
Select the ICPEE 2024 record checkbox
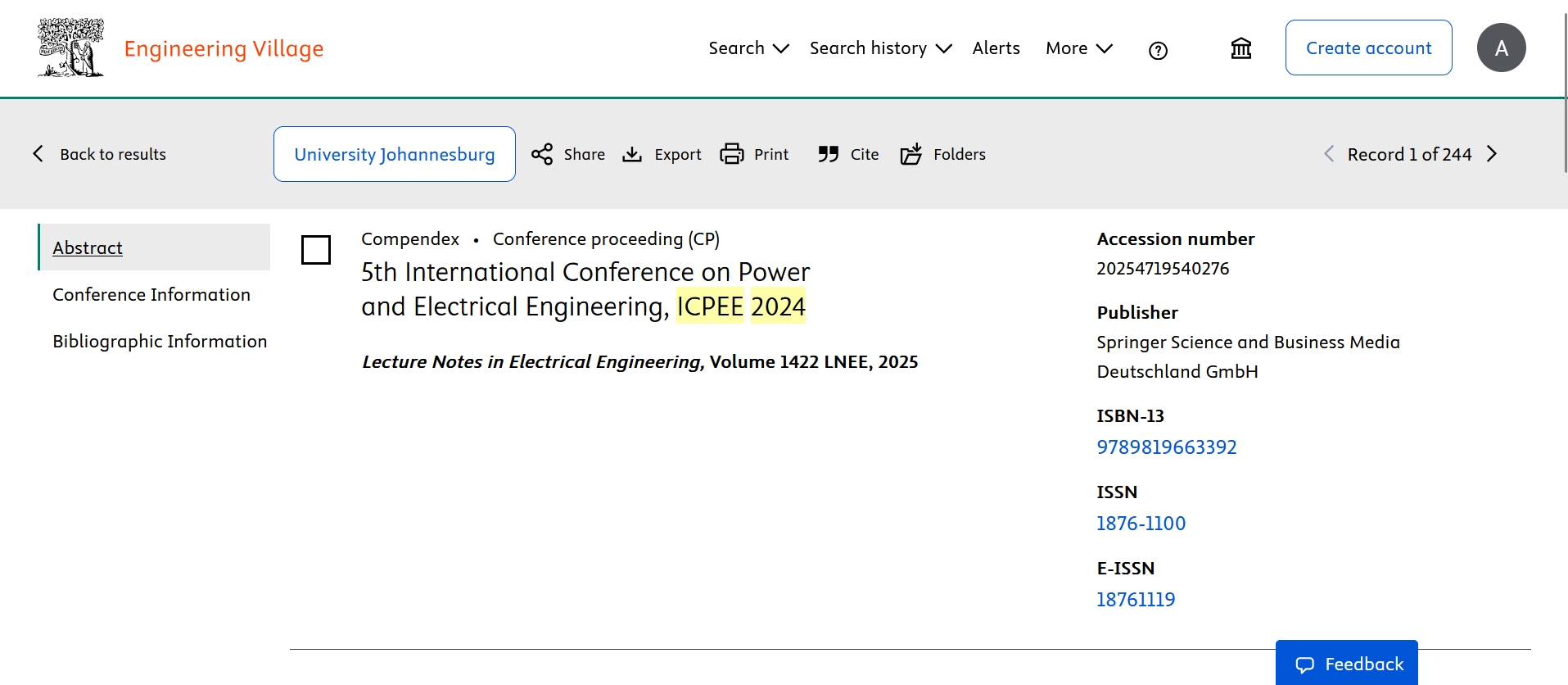pyautogui.click(x=316, y=250)
